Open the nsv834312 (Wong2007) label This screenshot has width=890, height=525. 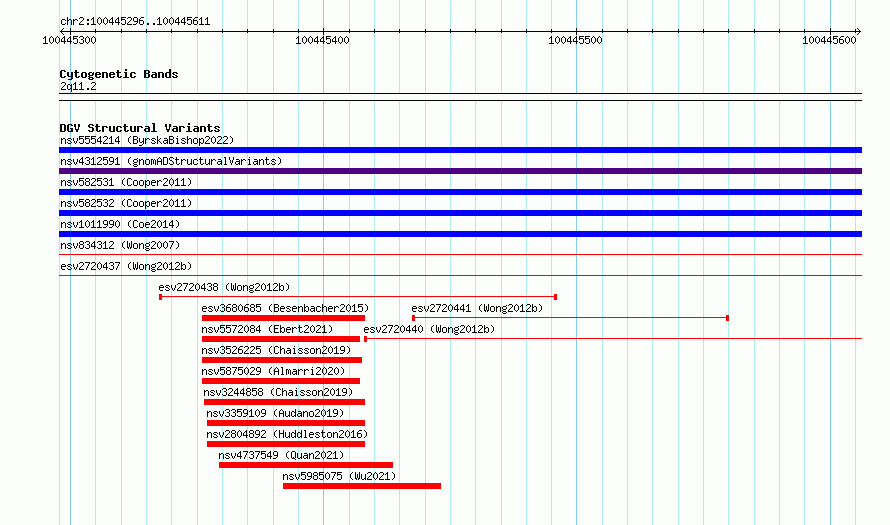[x=120, y=245]
